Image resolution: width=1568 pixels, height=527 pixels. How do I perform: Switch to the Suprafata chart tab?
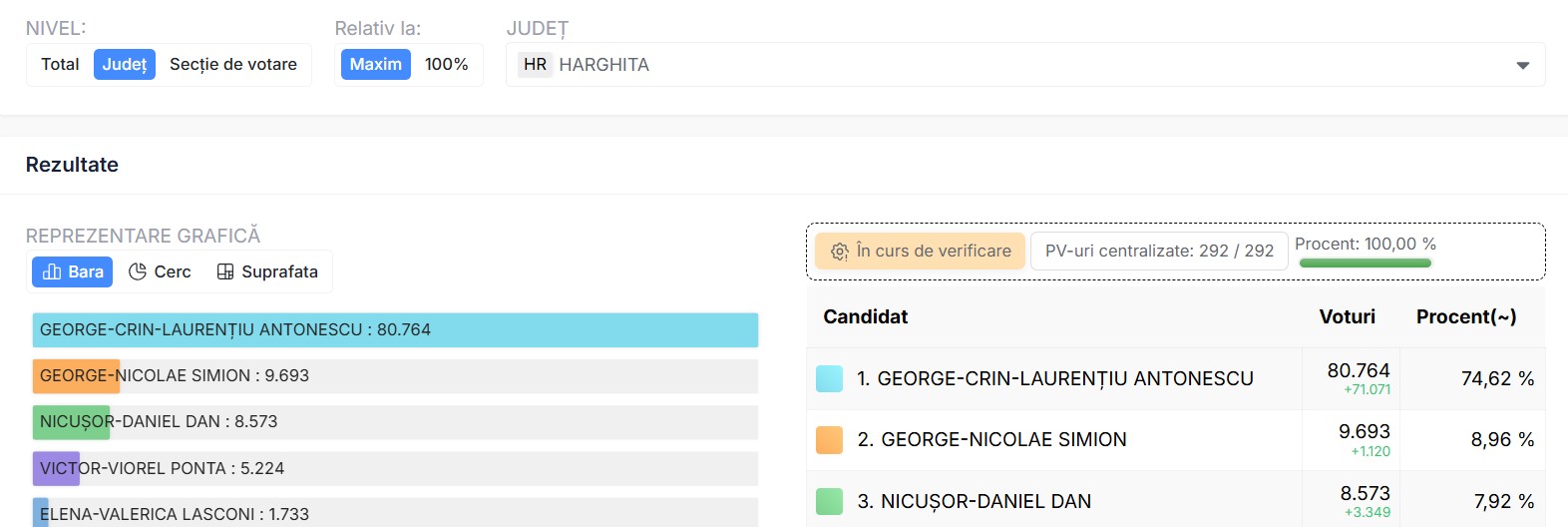pyautogui.click(x=268, y=271)
